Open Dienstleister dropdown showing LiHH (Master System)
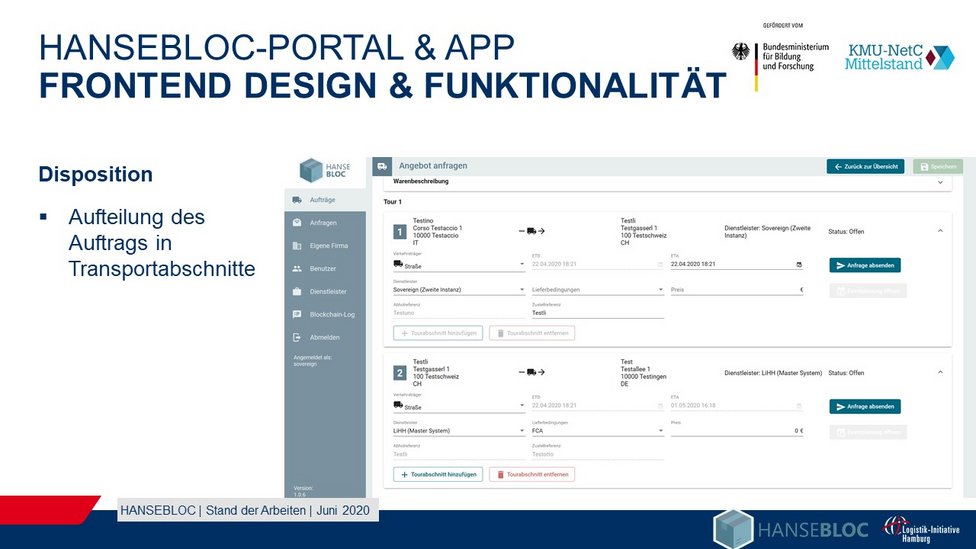This screenshot has width=976, height=549. coord(459,431)
